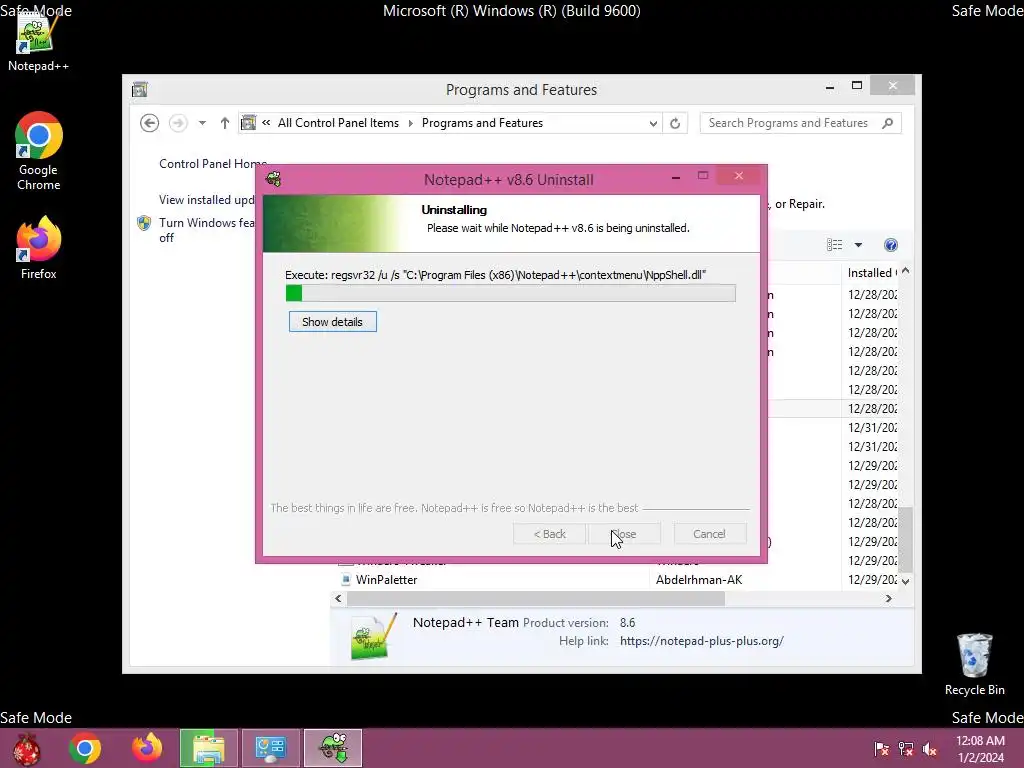This screenshot has height=768, width=1024.
Task: Launch Chrome from the taskbar
Action: [85, 748]
